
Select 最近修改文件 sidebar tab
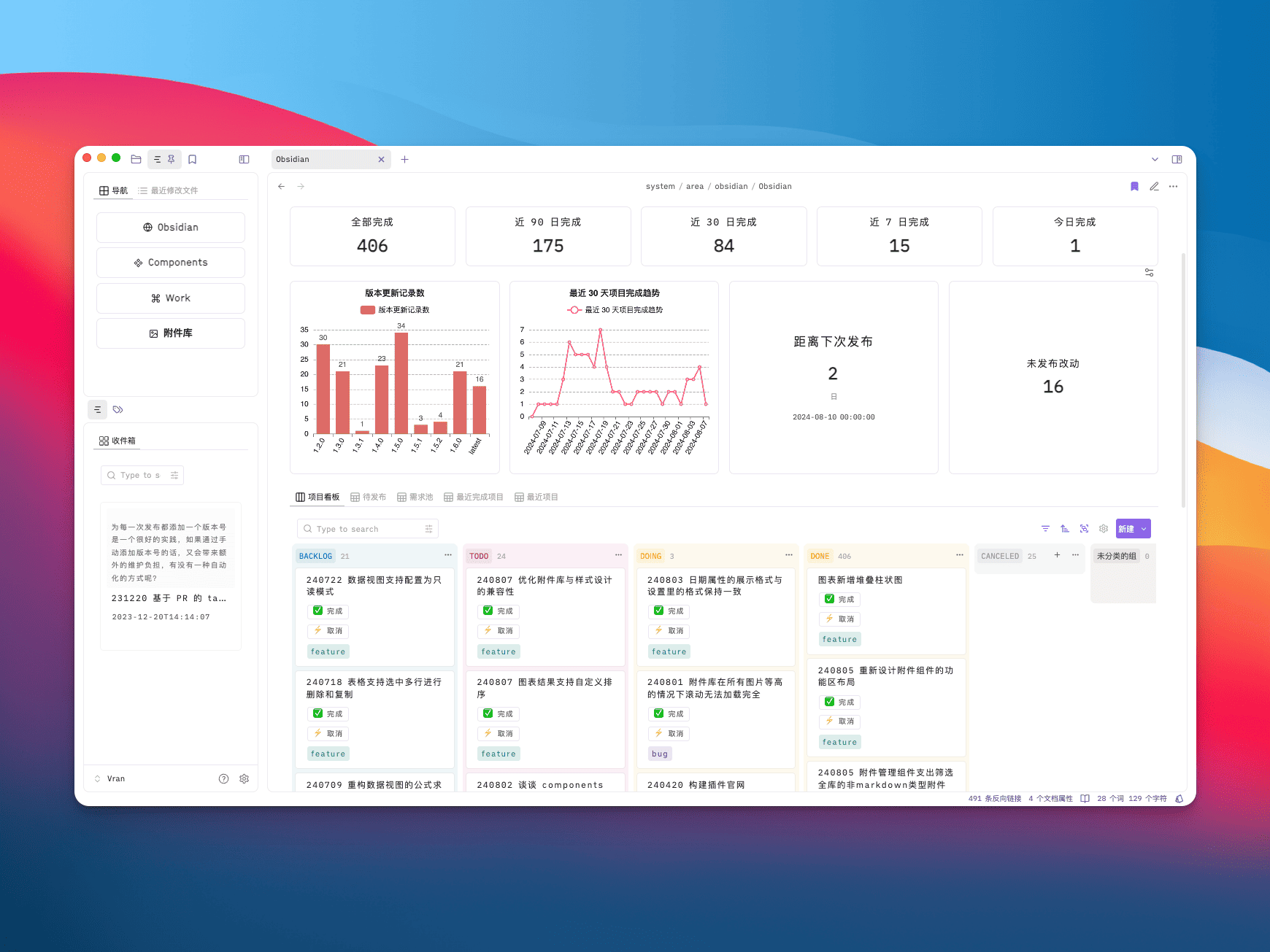click(168, 190)
